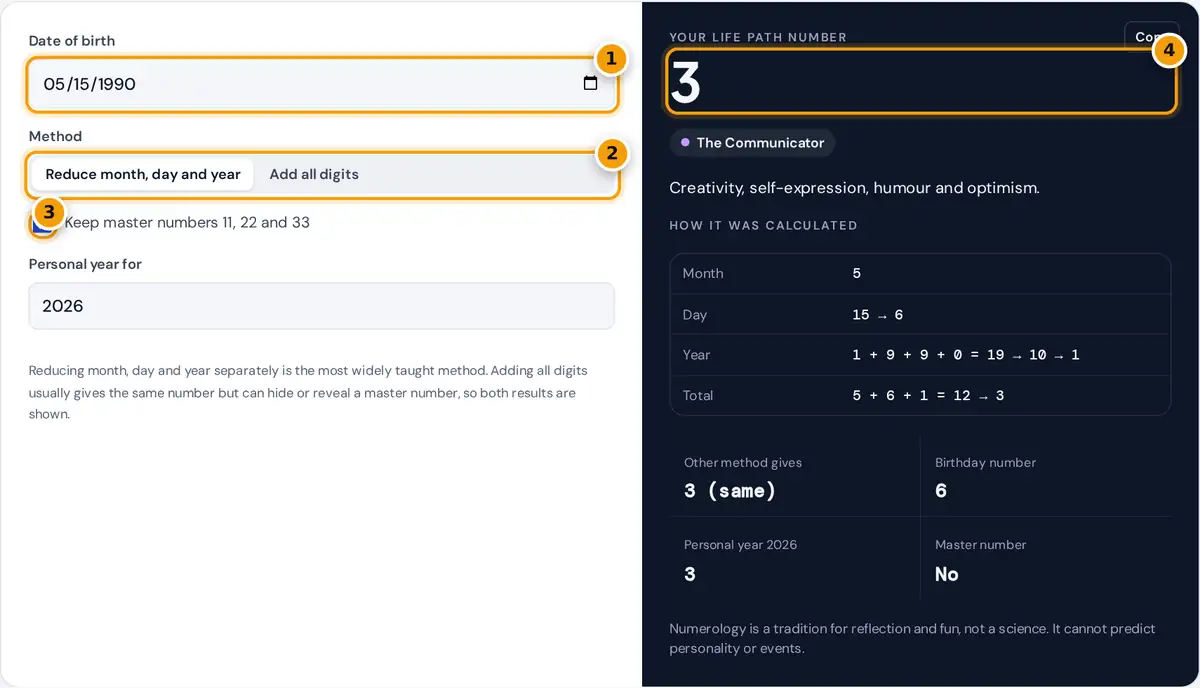Click the Day calculation 15 → 6
Viewport: 1200px width, 688px height.
coord(878,314)
